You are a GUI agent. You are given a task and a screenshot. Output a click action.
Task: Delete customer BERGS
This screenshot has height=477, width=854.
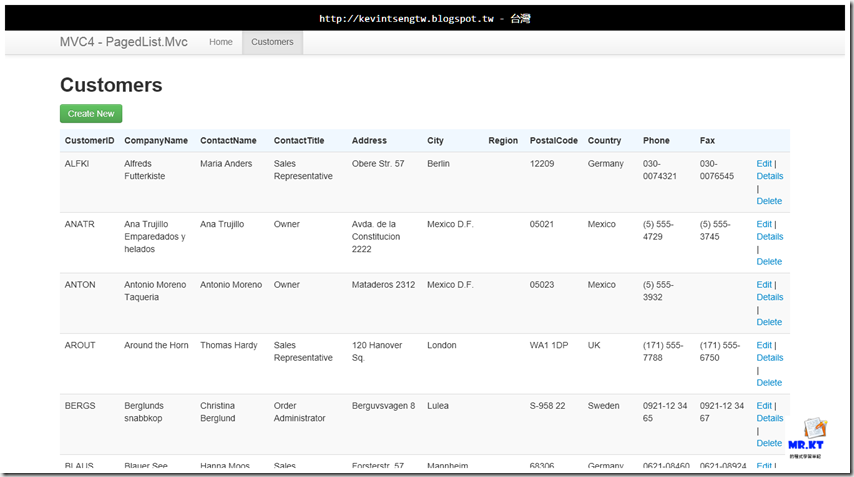769,443
